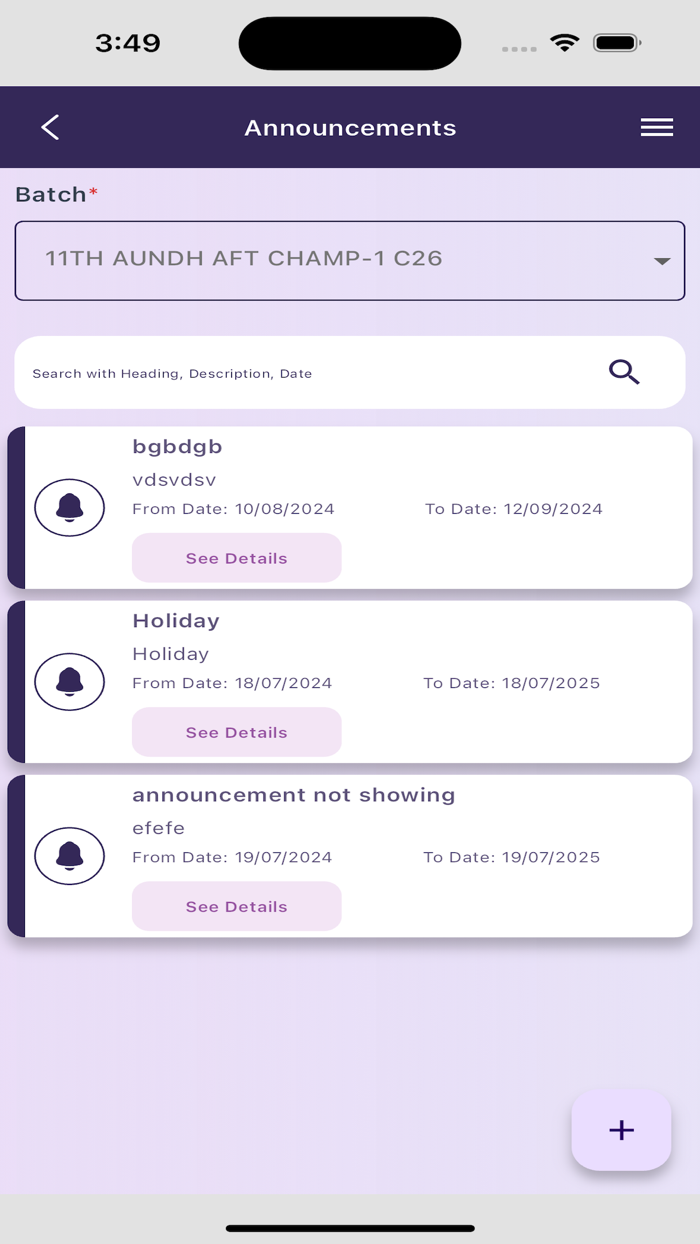This screenshot has height=1244, width=700.
Task: Select the efefe description text
Action: tap(158, 828)
